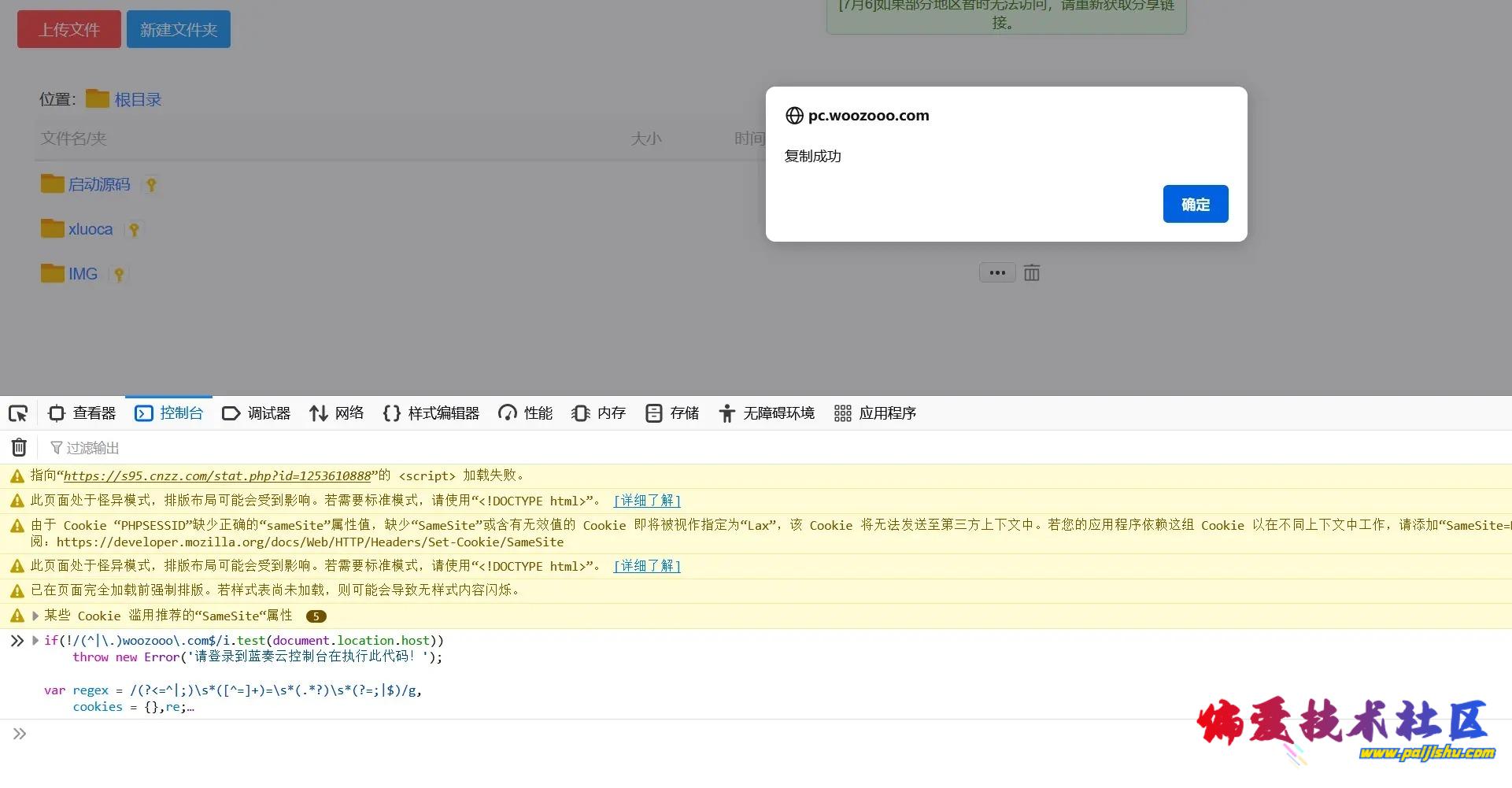Click the delete trash icon in IMG row
Viewport: 1512px width, 788px height.
coord(1032,273)
